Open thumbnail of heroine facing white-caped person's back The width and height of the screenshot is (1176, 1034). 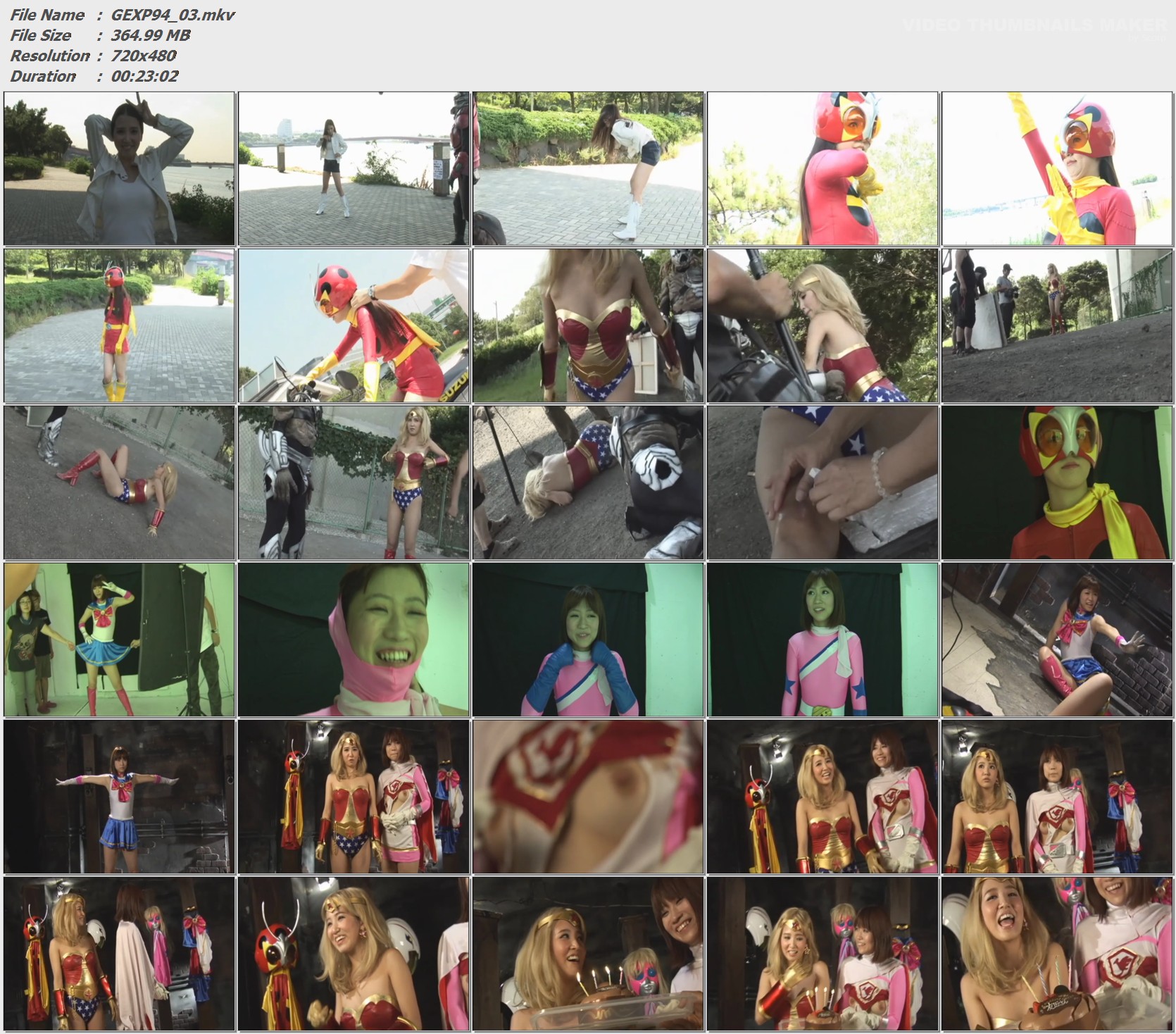pos(119,954)
